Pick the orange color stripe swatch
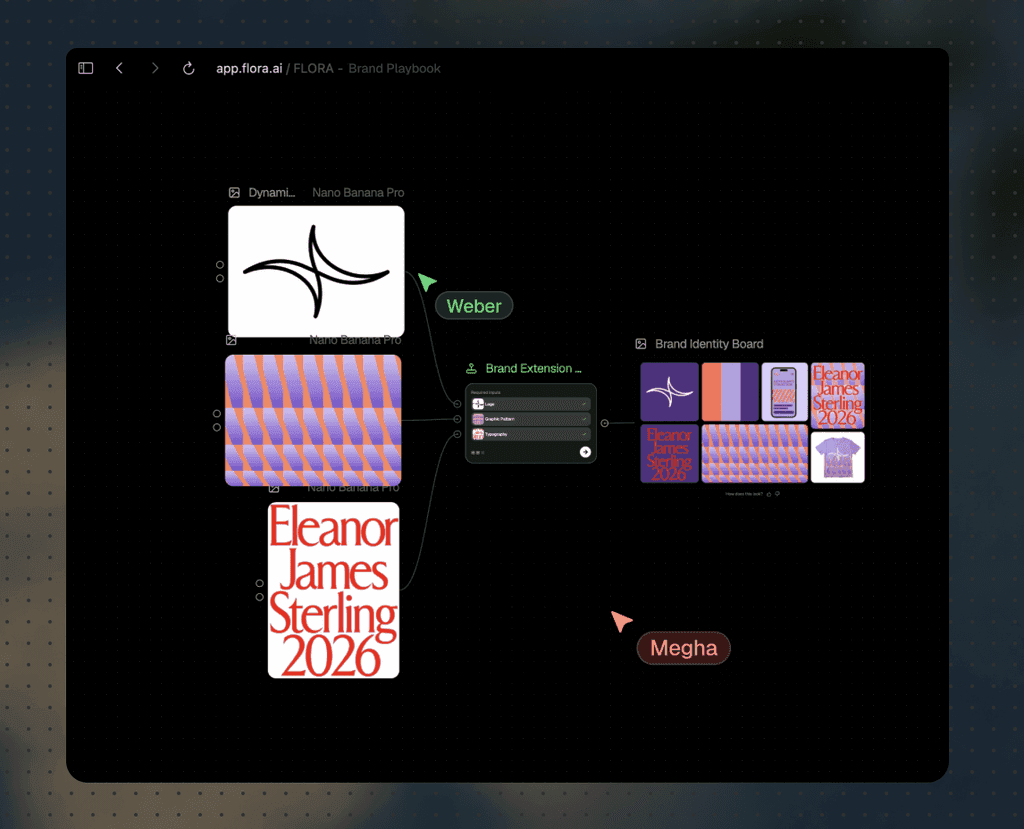This screenshot has height=829, width=1024. click(711, 392)
